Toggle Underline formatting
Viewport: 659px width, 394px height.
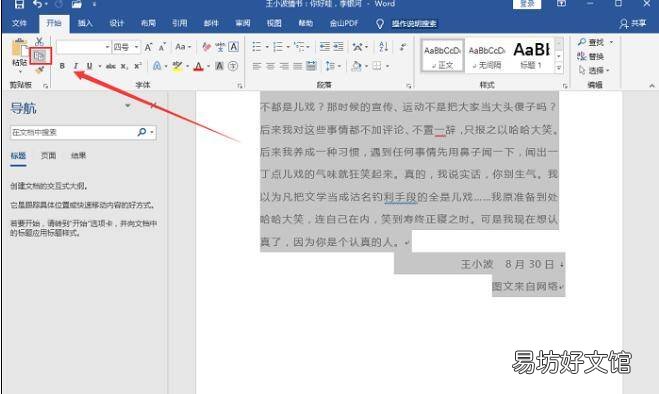click(89, 66)
